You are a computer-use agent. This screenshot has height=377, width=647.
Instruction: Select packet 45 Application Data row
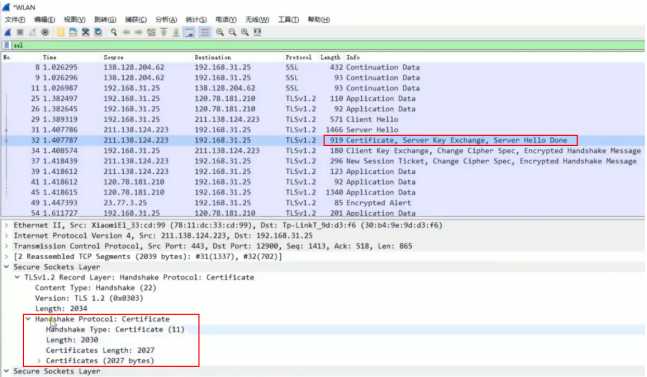323,192
